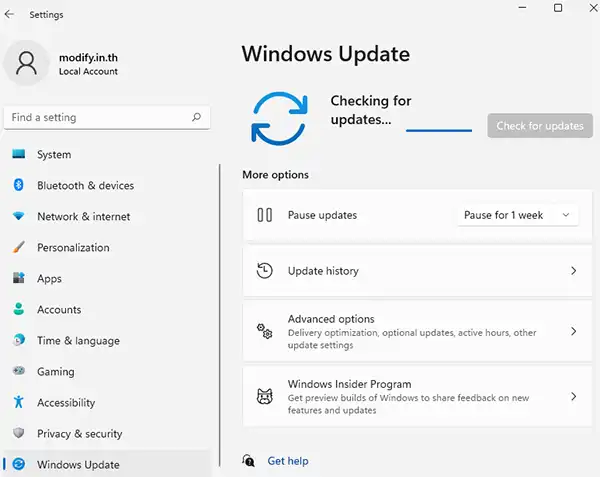Click the back arrow in title bar
Screen dimensions: 600x477
pyautogui.click(x=10, y=15)
